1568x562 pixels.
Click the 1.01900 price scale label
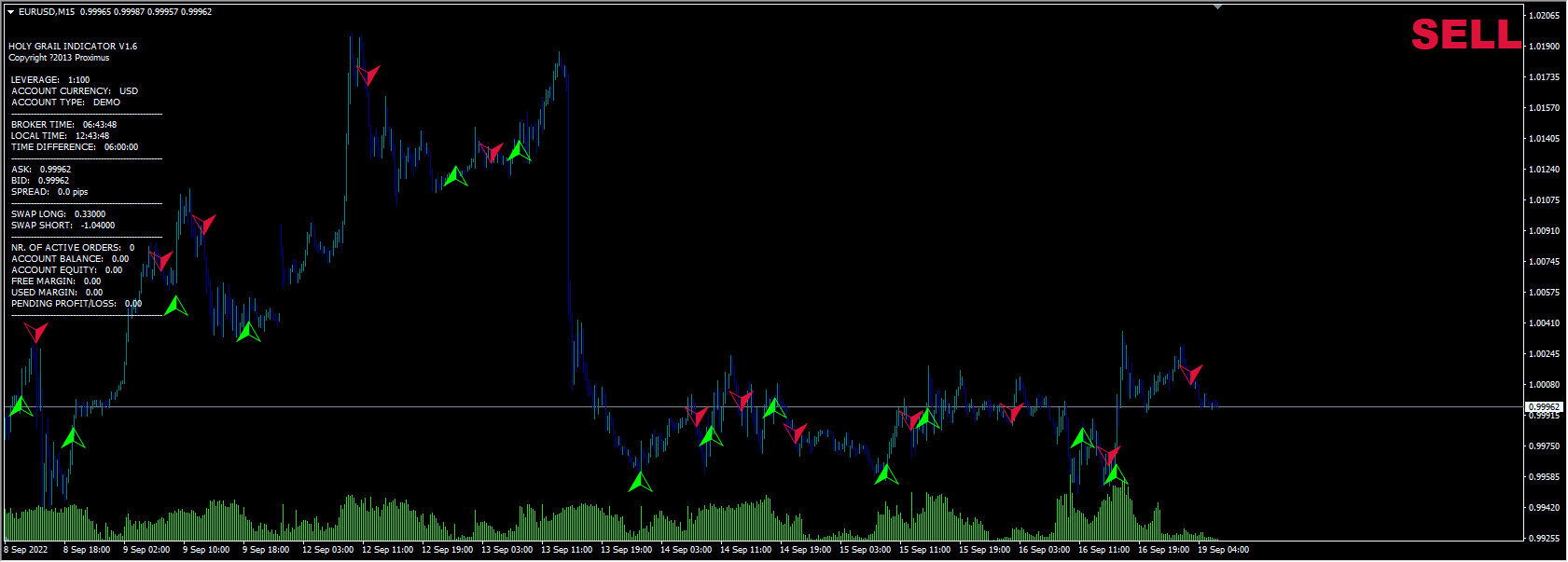[1545, 47]
